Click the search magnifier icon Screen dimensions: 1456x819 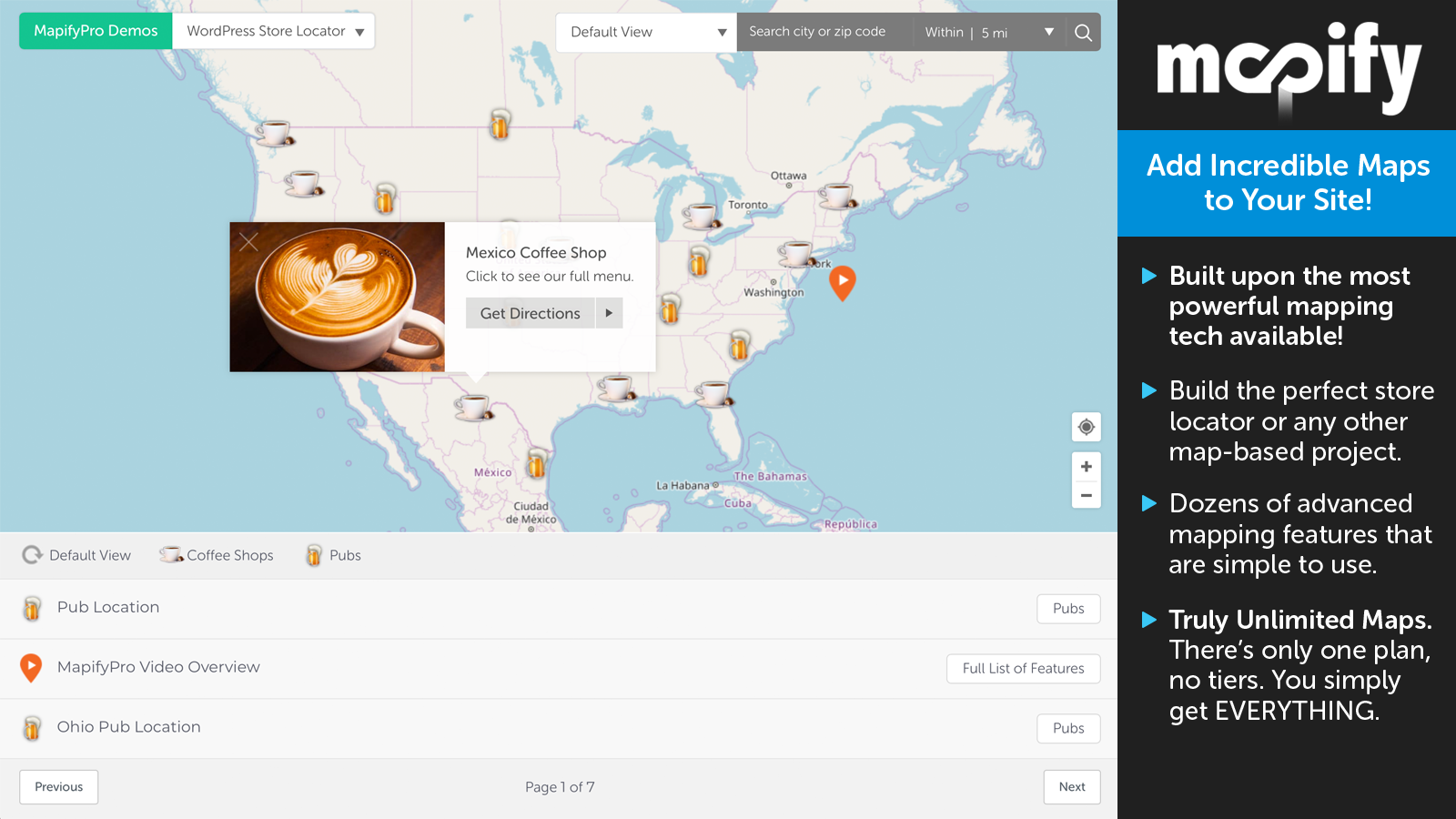(1083, 33)
